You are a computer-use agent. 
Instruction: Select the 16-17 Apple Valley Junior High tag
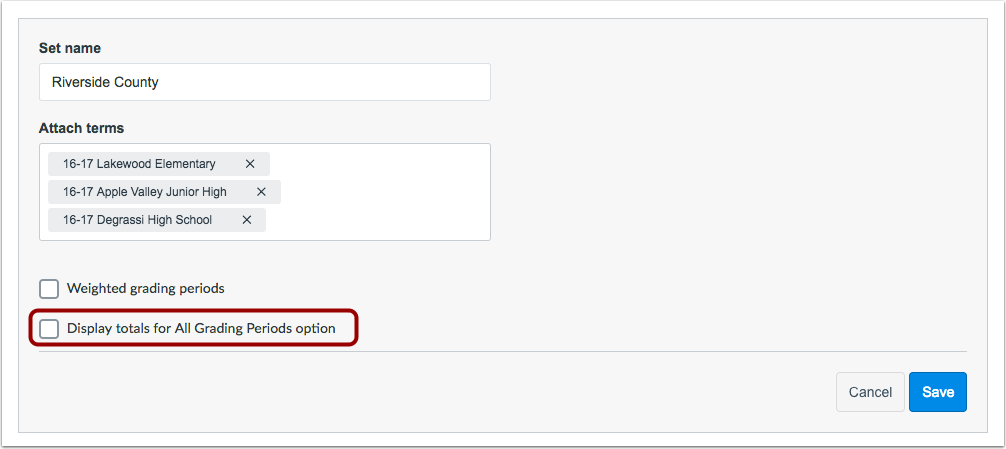[144, 192]
